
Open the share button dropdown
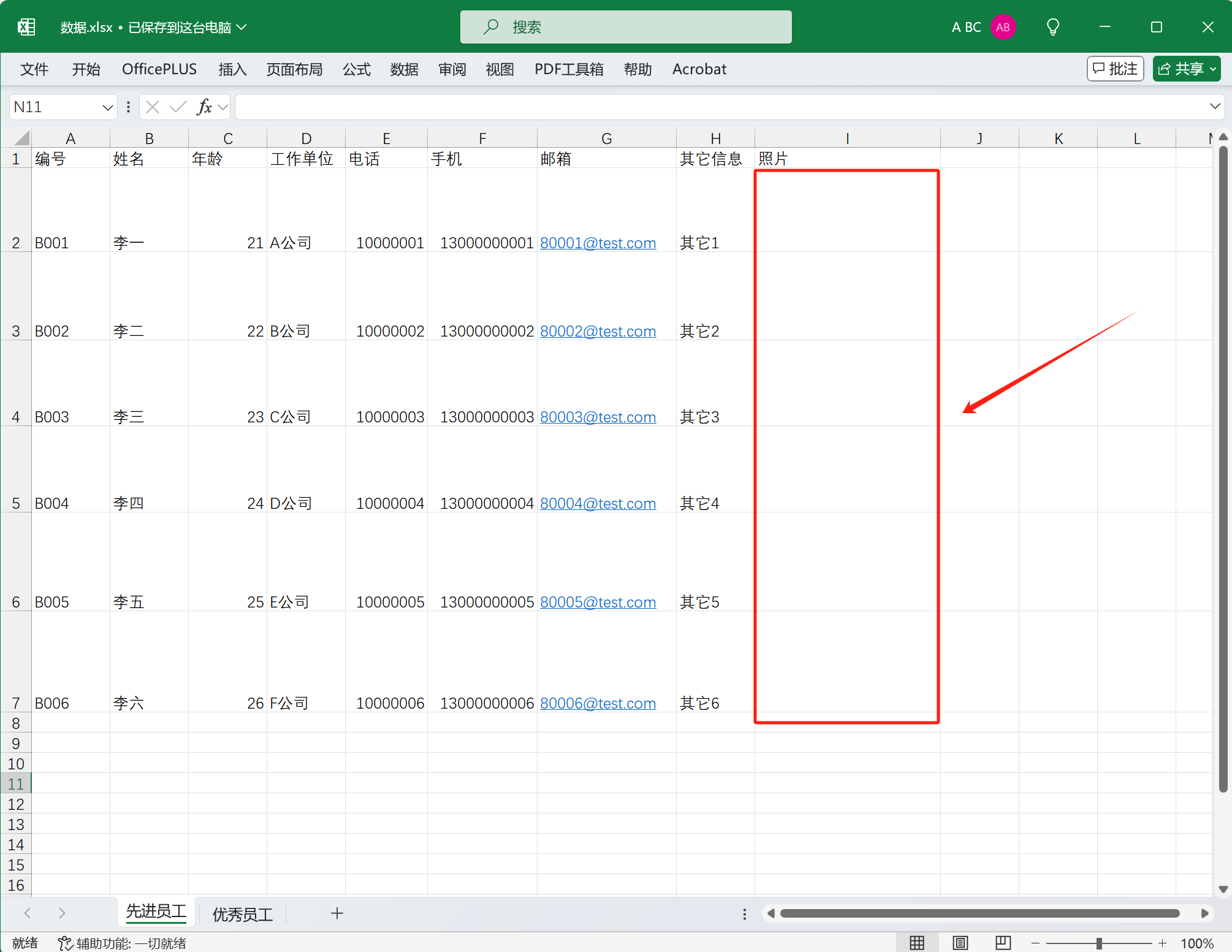[x=1213, y=69]
